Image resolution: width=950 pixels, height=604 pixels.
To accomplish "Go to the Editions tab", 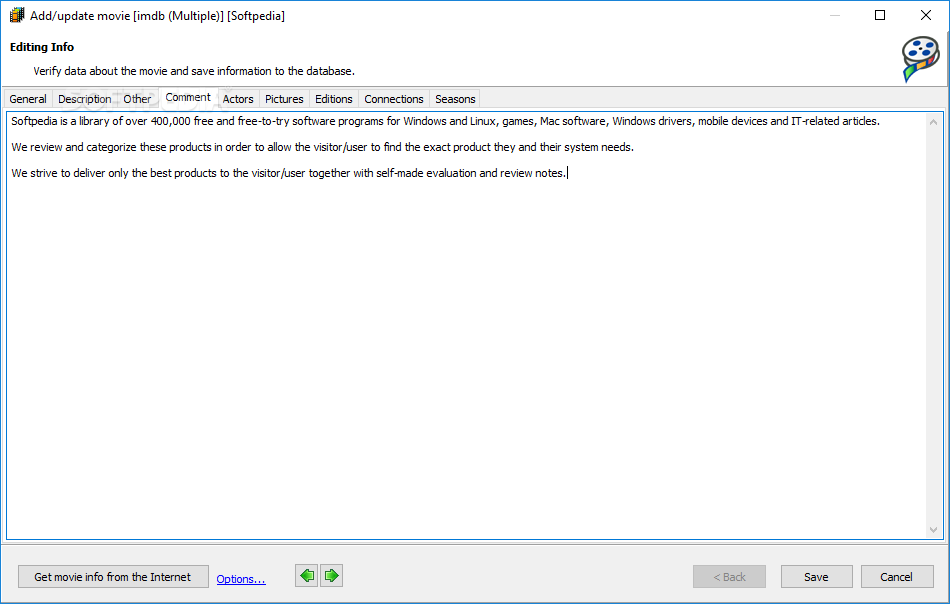I will 334,99.
